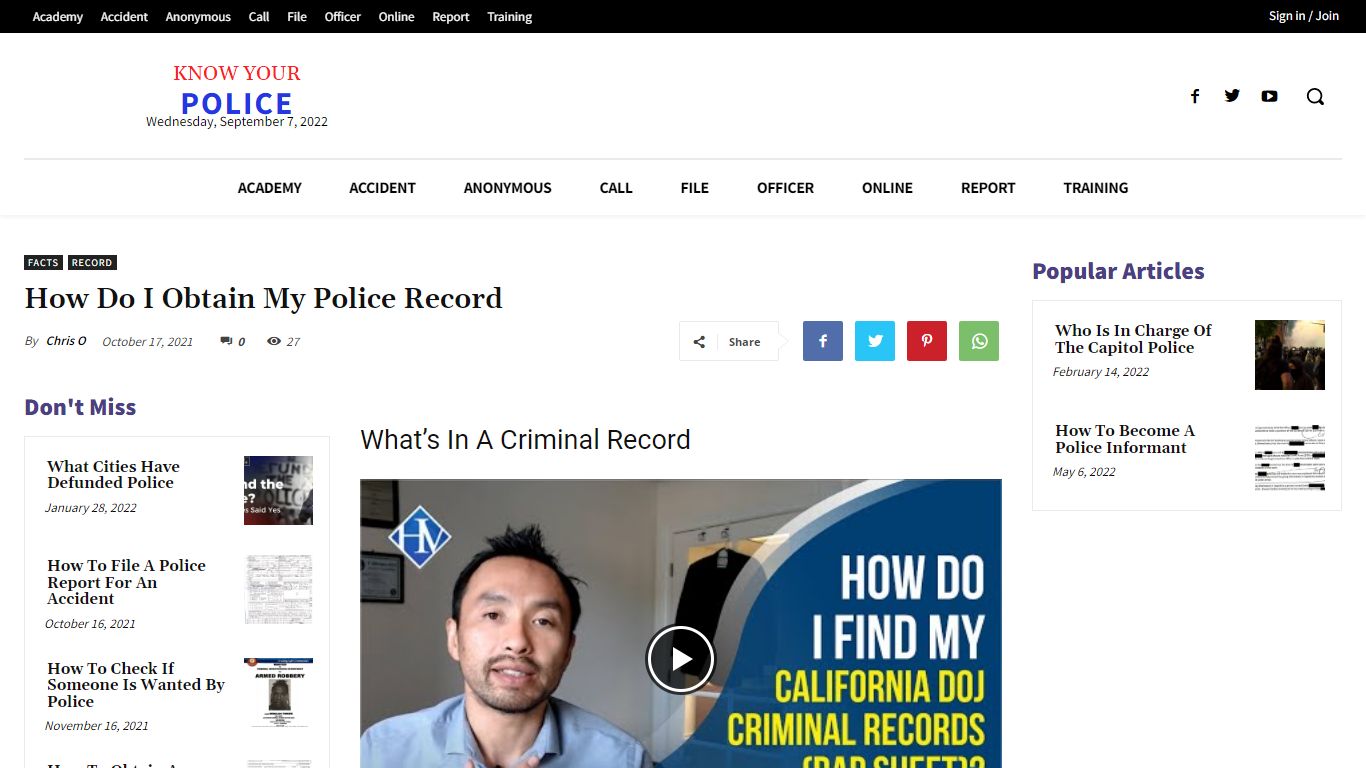This screenshot has height=768, width=1366.
Task: Select ACCIDENT in main navigation
Action: pos(382,188)
